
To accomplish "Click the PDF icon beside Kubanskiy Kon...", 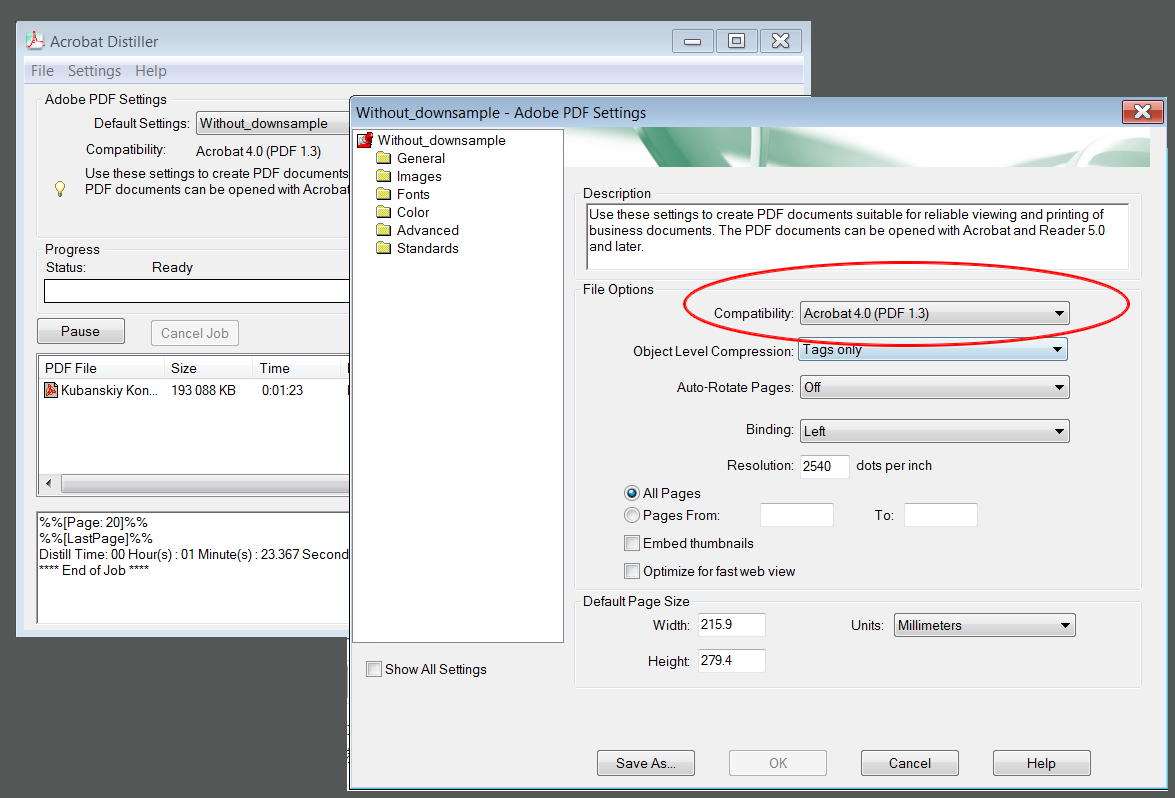I will (x=51, y=390).
